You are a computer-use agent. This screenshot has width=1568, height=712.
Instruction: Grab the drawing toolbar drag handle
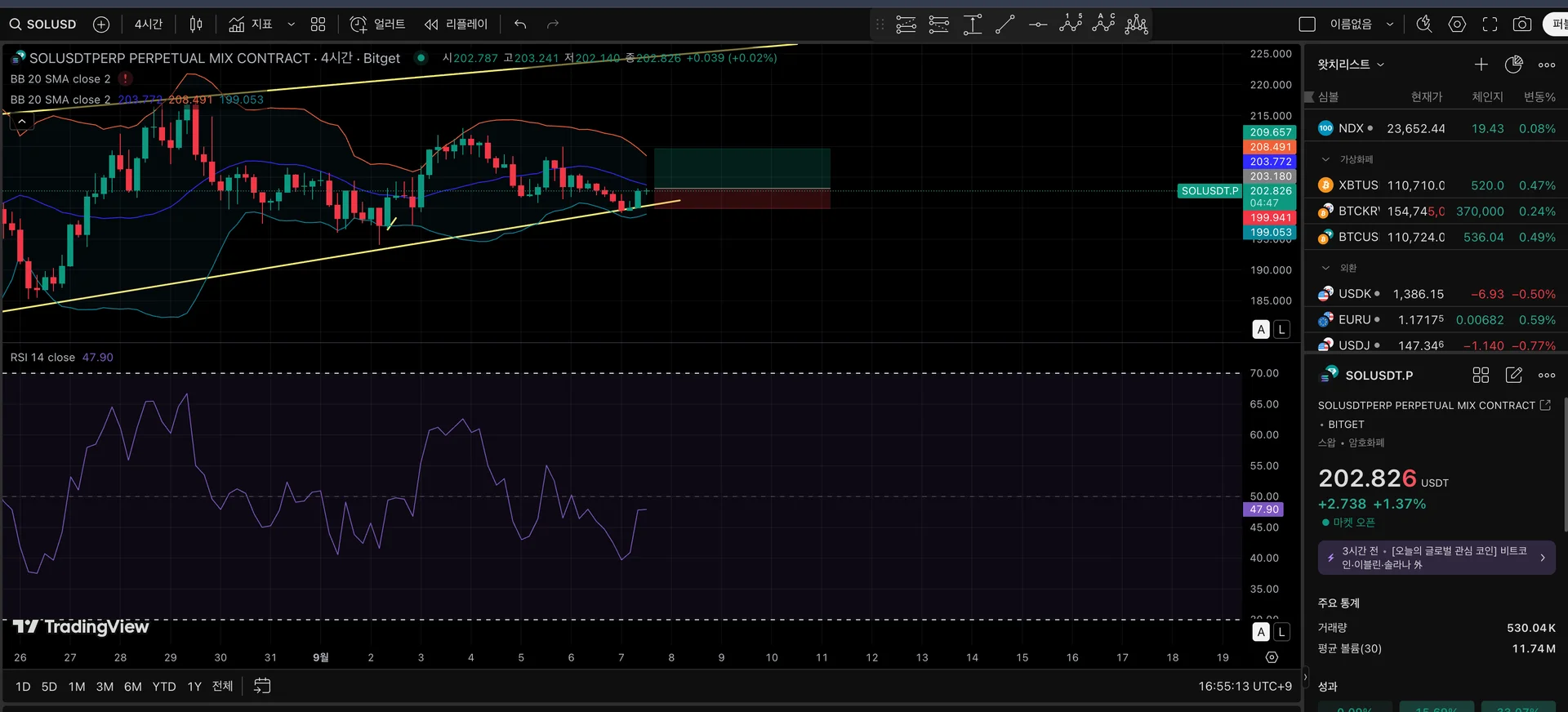(880, 24)
